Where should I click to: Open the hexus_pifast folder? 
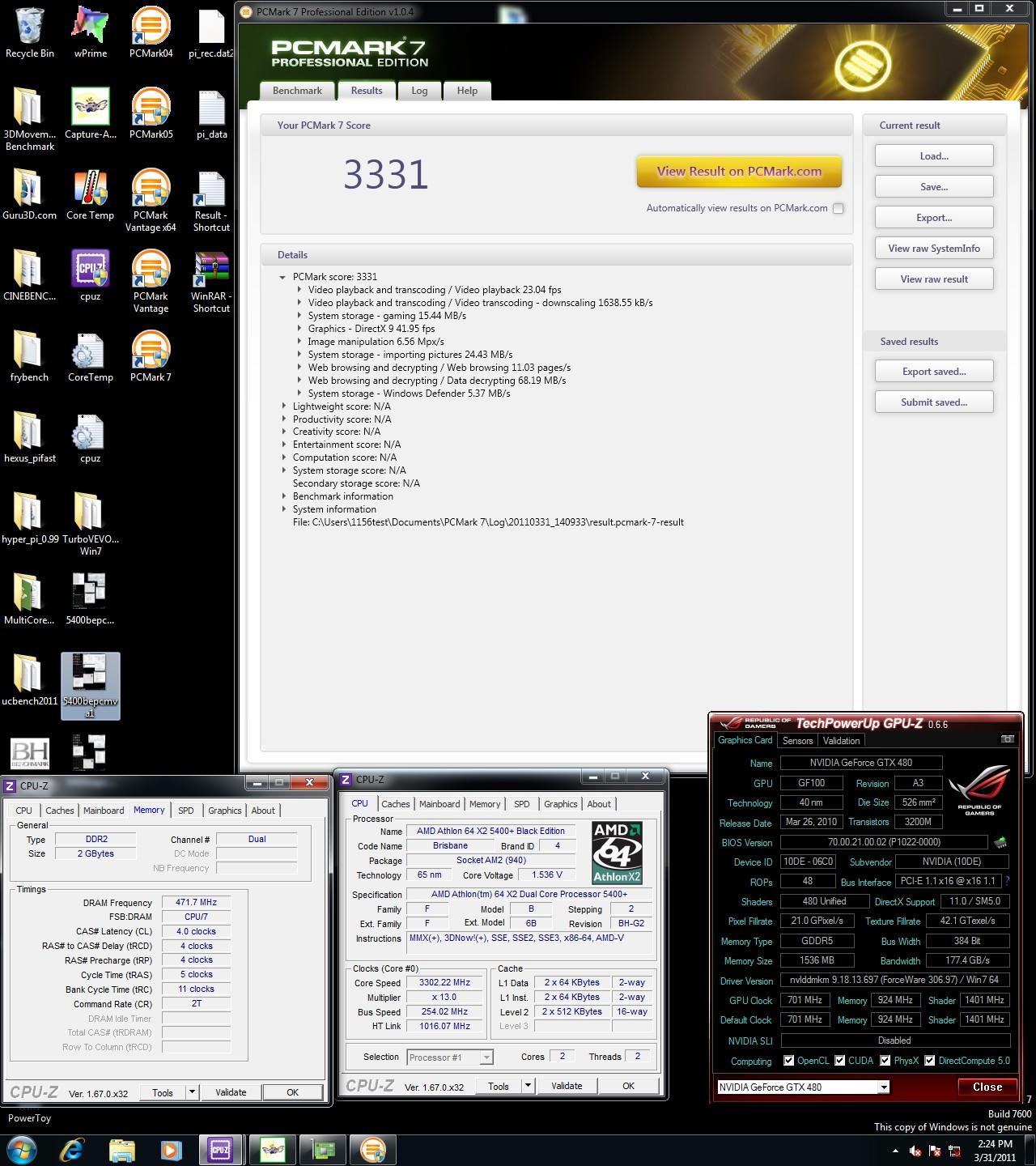click(x=30, y=437)
